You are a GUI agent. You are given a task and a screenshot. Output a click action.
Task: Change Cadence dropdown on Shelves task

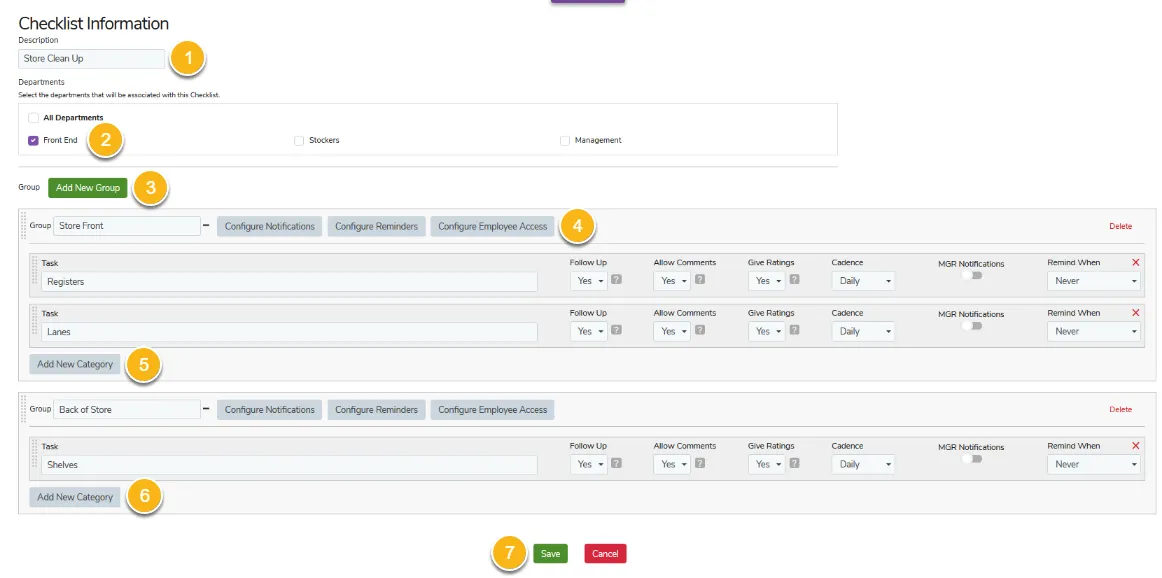[x=863, y=464]
